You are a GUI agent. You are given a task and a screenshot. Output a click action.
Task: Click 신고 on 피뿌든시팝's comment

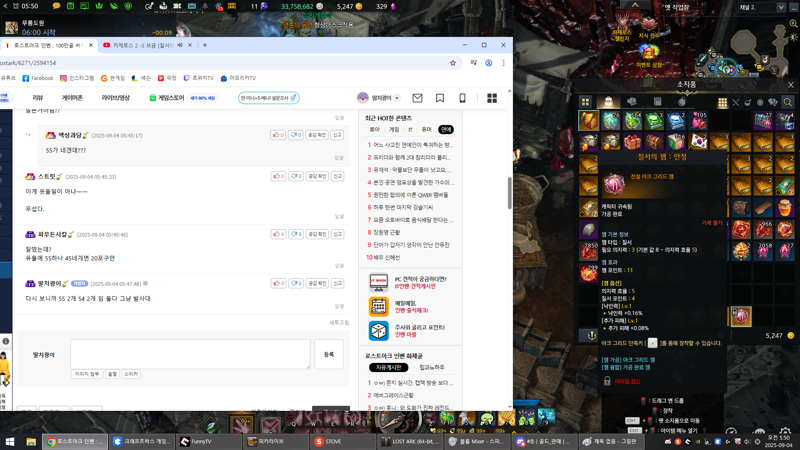338,234
